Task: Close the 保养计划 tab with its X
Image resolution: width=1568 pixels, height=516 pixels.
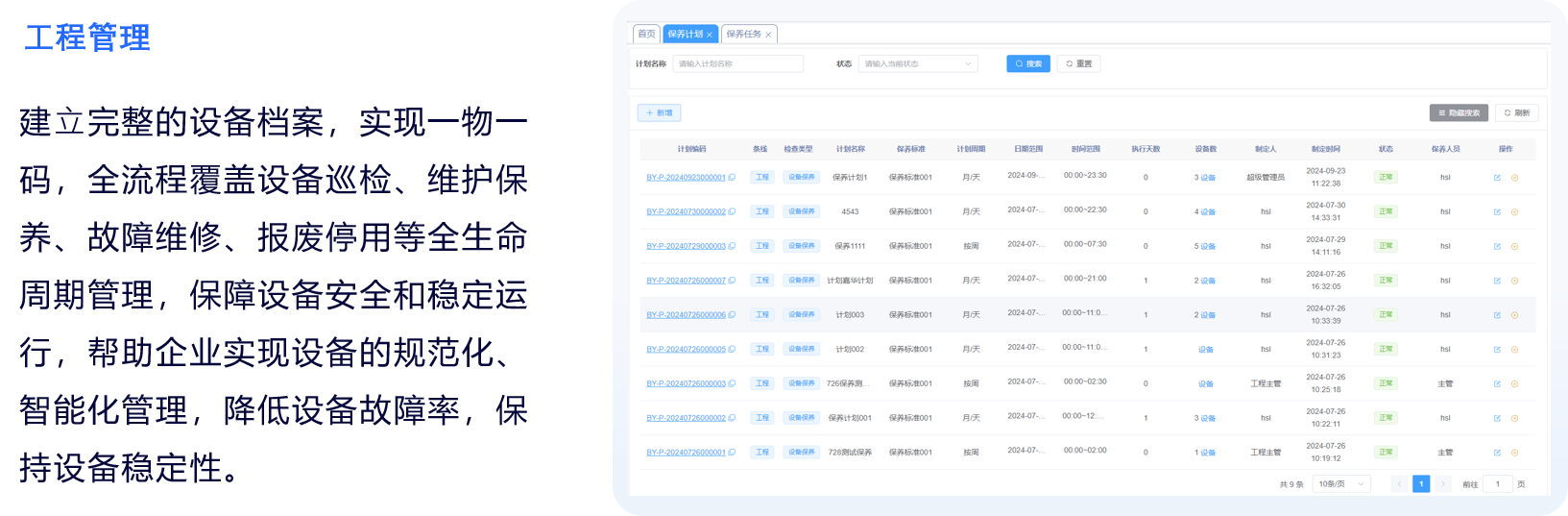Action: pyautogui.click(x=710, y=35)
